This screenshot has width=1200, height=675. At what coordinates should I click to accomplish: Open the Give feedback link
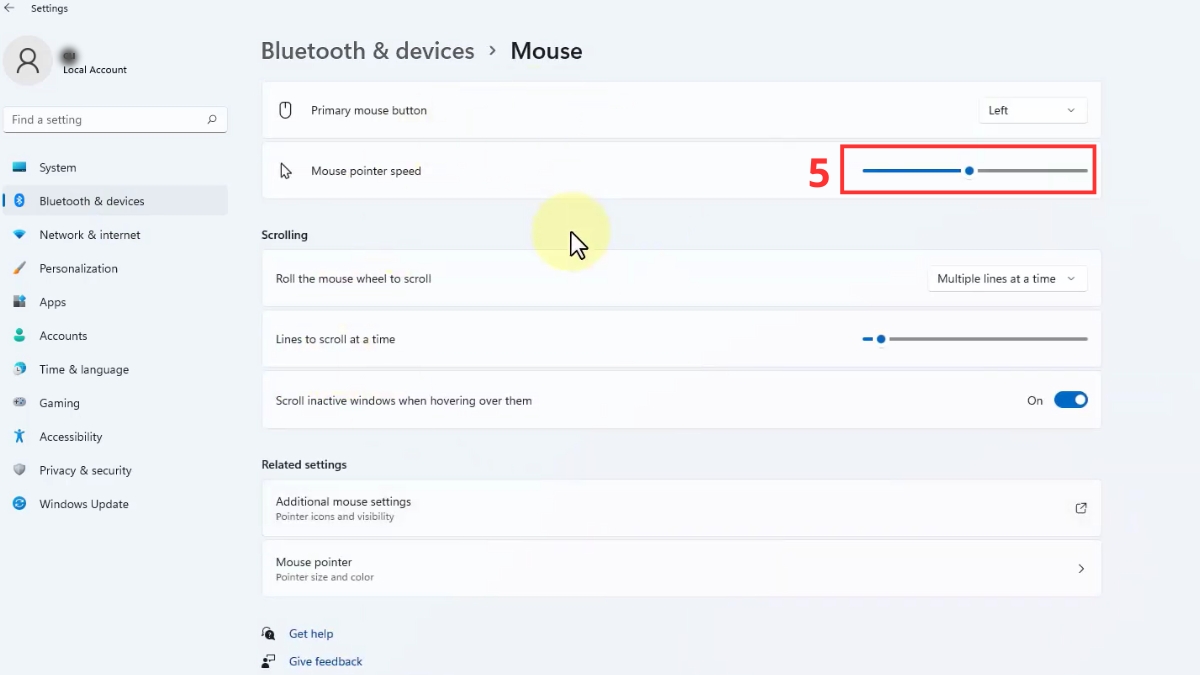click(325, 661)
